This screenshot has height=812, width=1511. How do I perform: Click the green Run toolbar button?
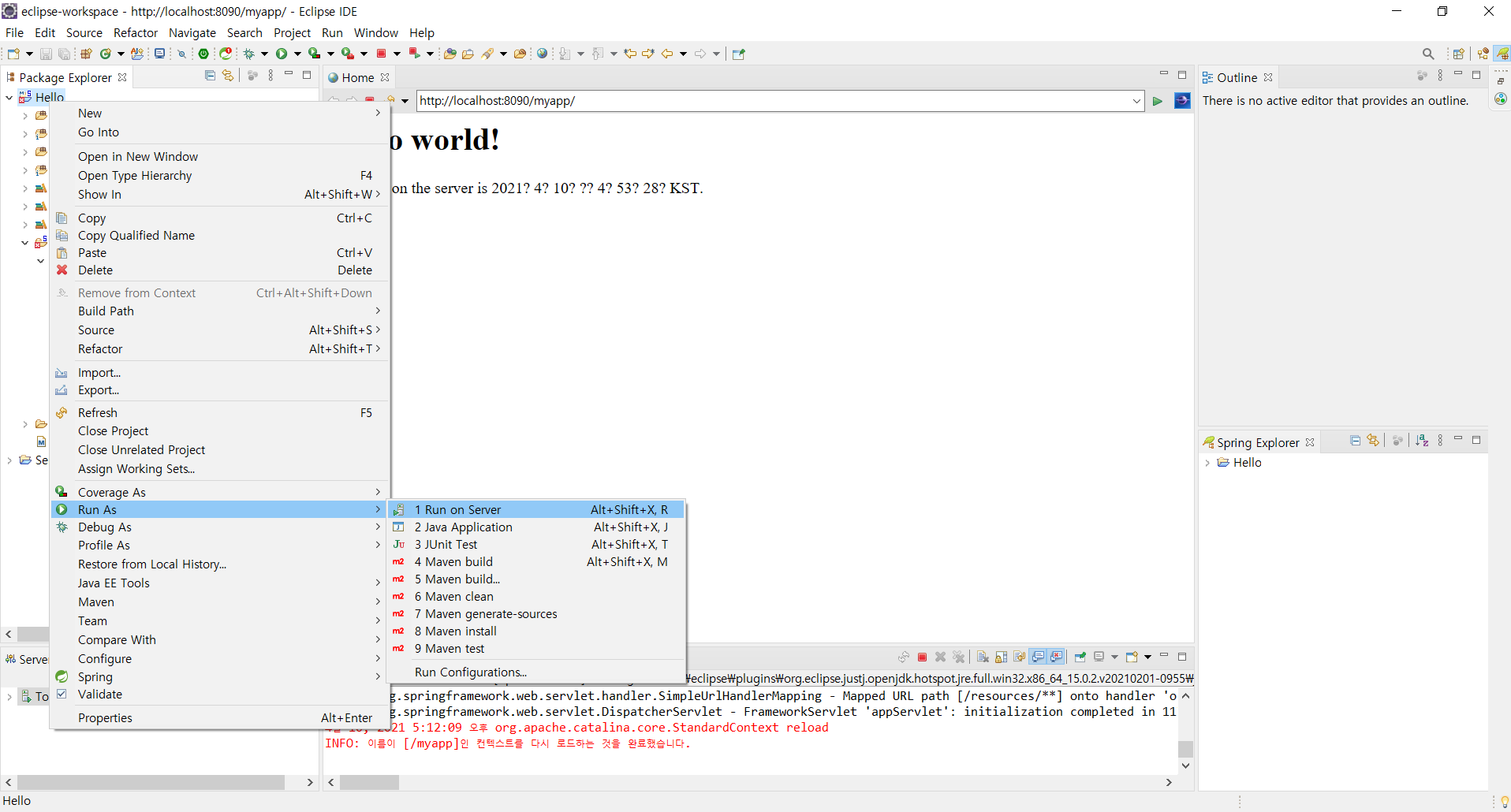coord(282,54)
